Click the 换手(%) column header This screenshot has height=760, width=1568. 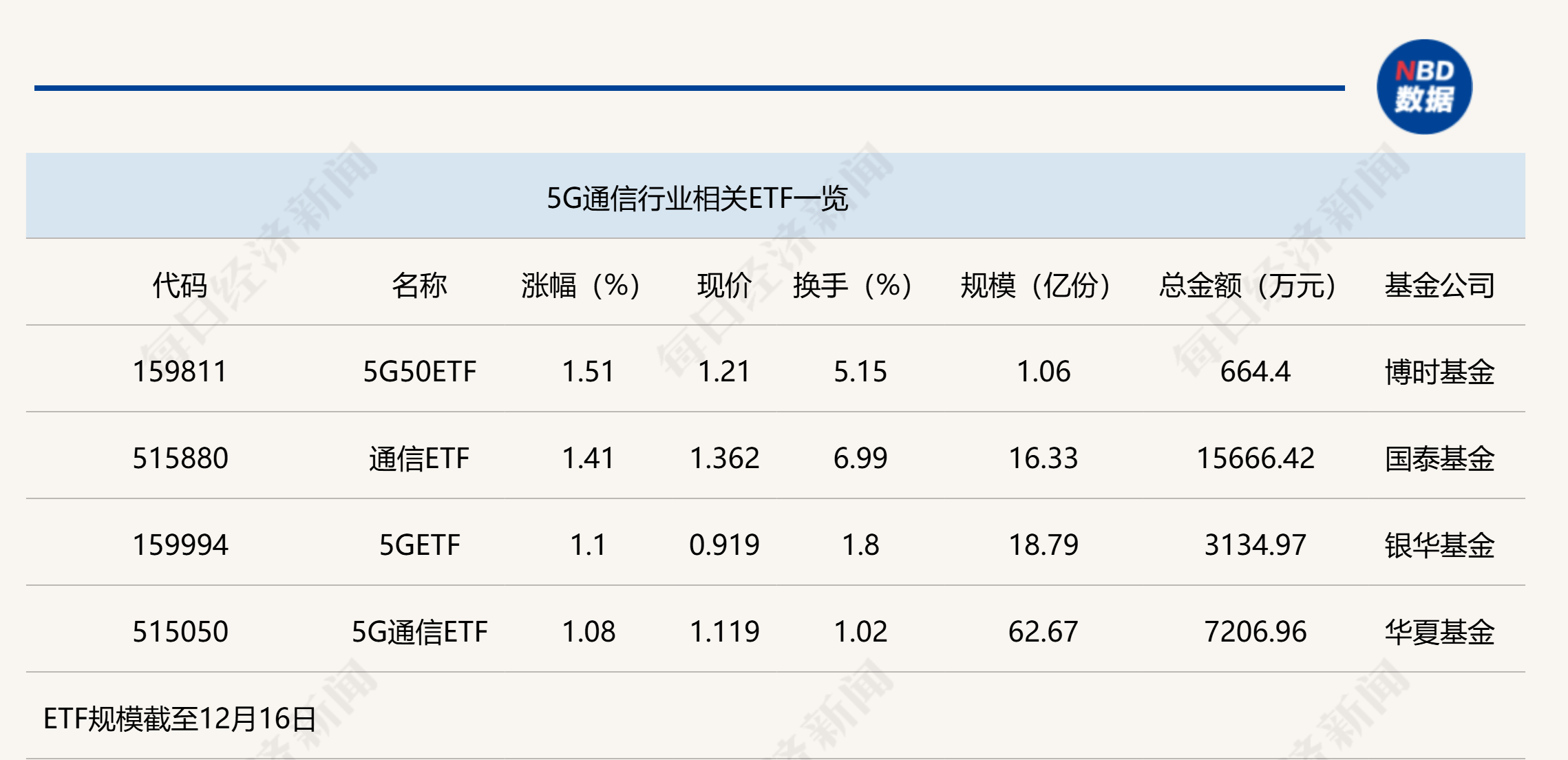[853, 285]
